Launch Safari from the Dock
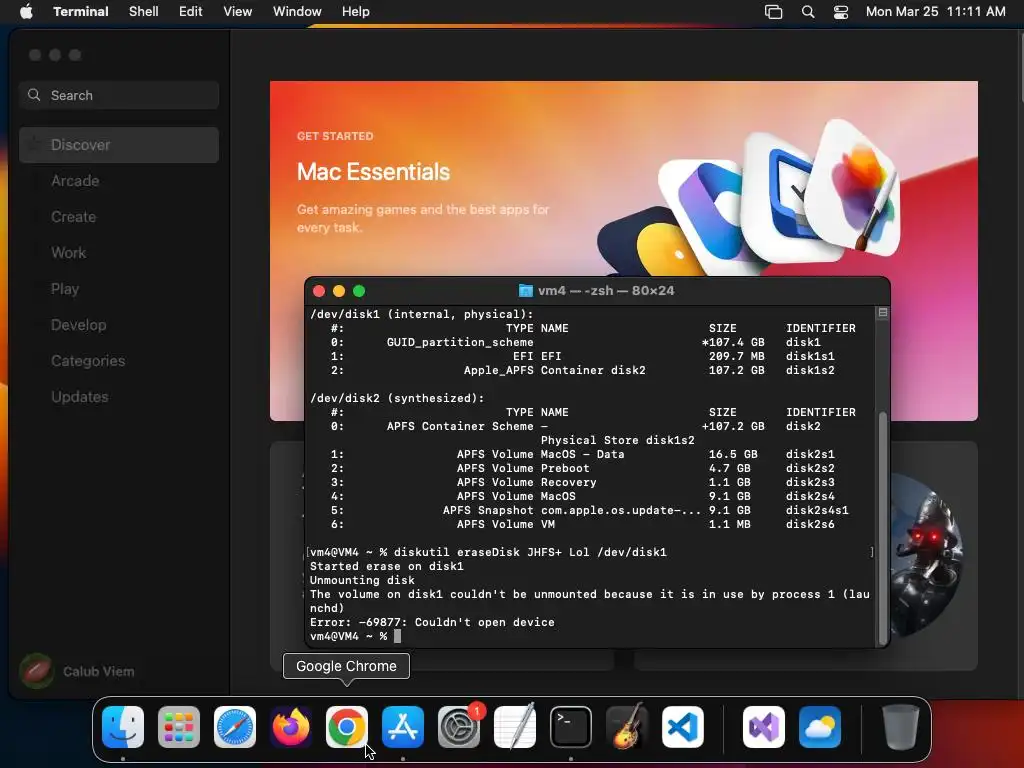 pos(235,727)
